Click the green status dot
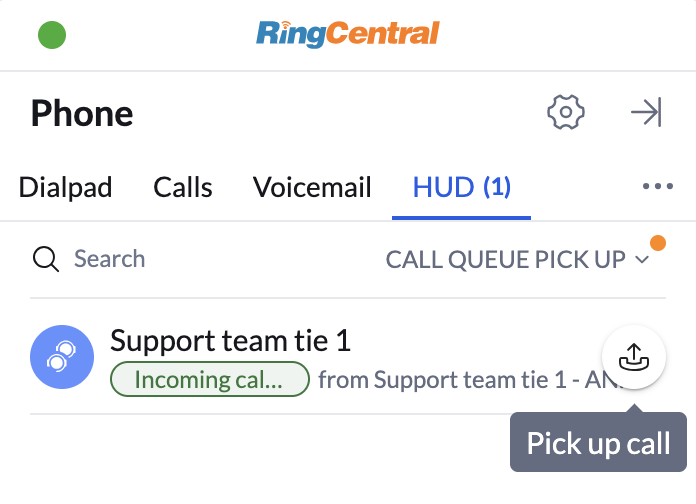Screen dimensions: 696x504 point(52,36)
